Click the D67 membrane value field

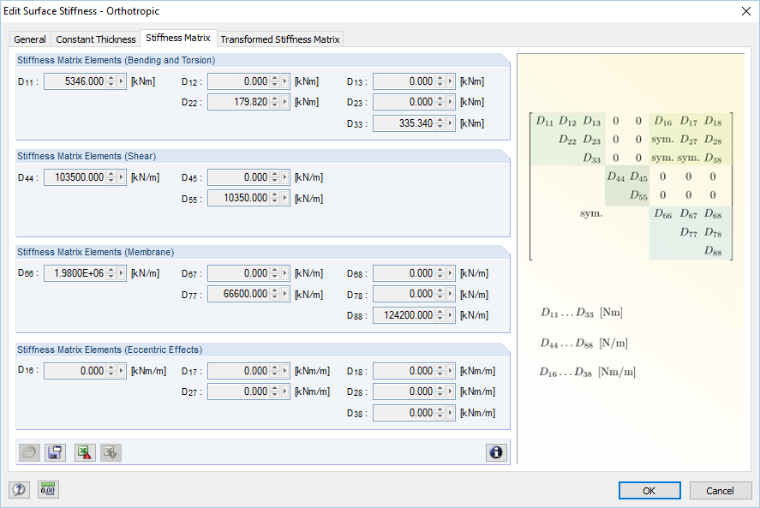[x=239, y=273]
